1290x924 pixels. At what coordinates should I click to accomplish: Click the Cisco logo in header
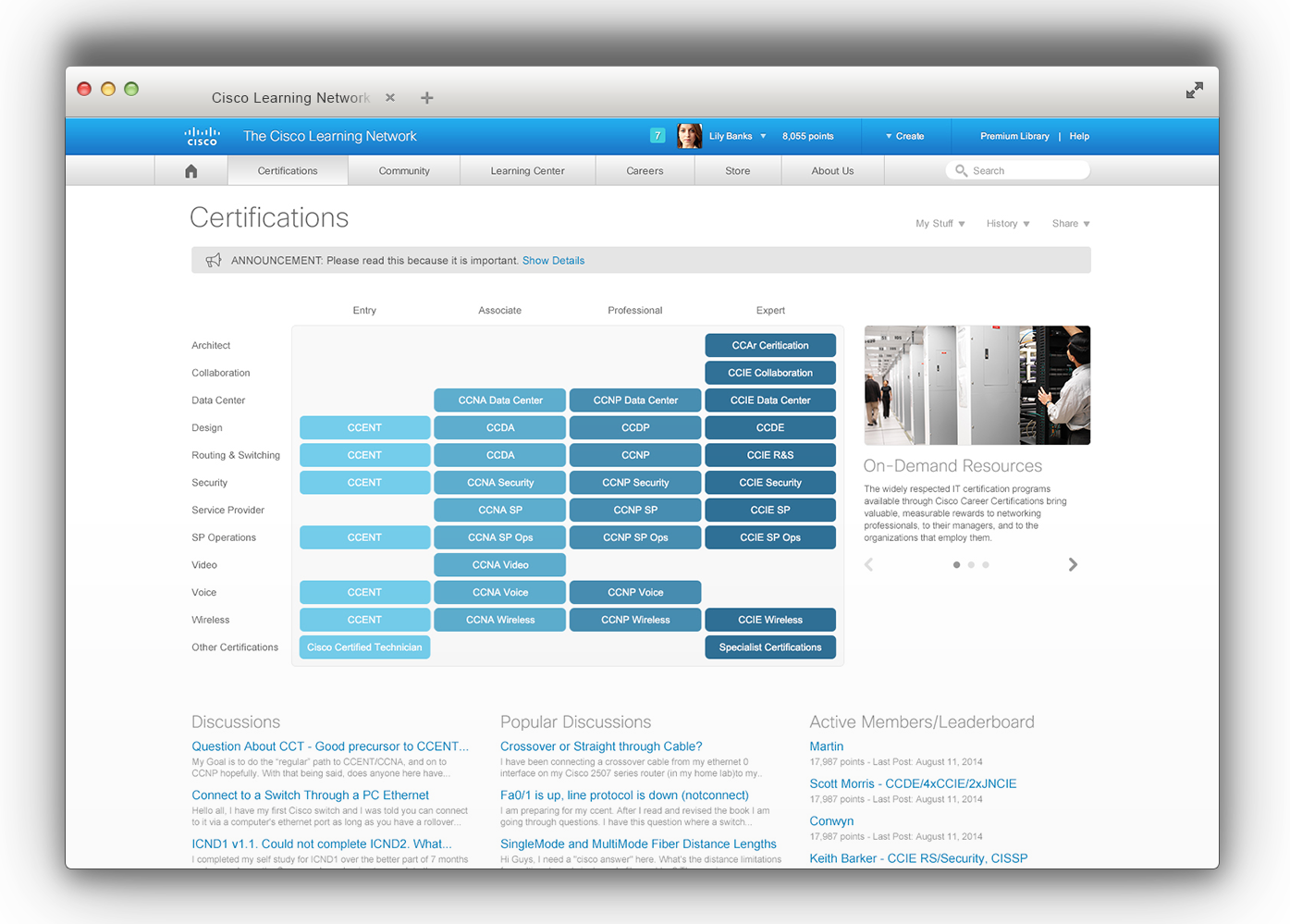pos(202,136)
